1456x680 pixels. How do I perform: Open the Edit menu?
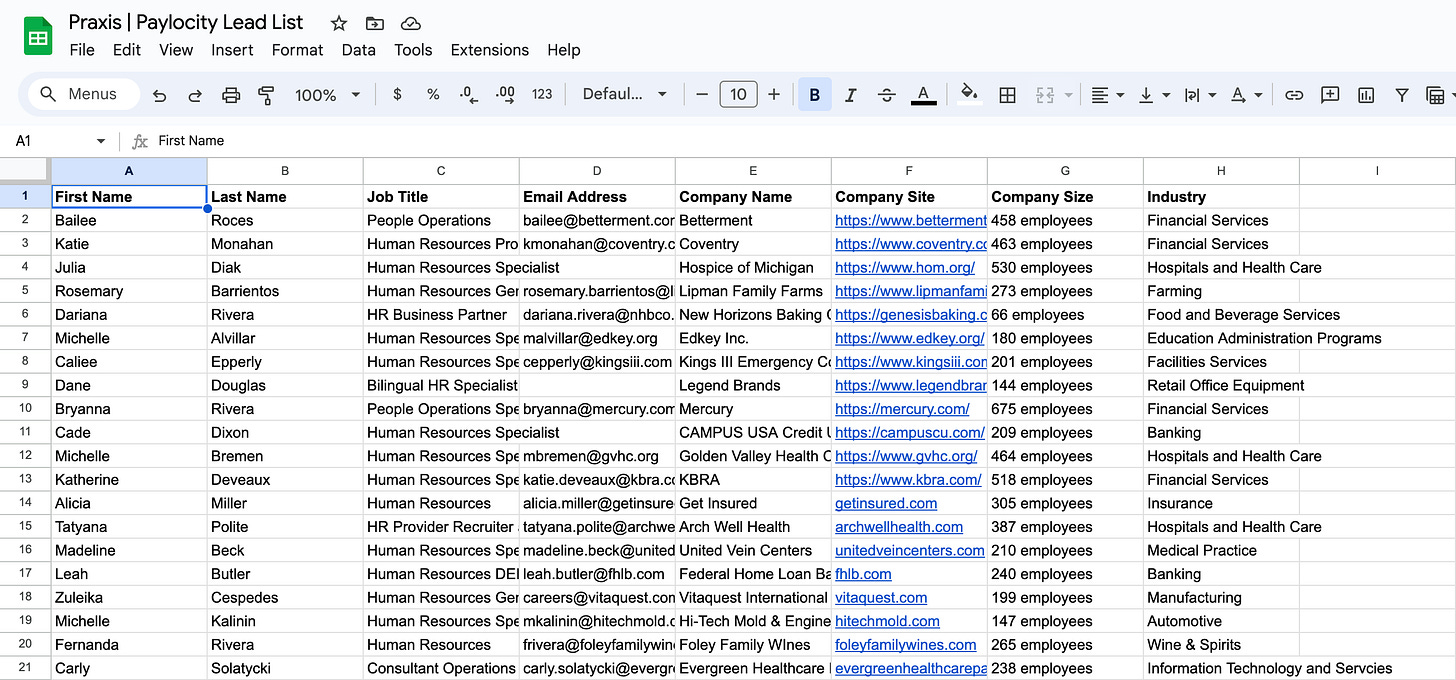click(x=126, y=50)
